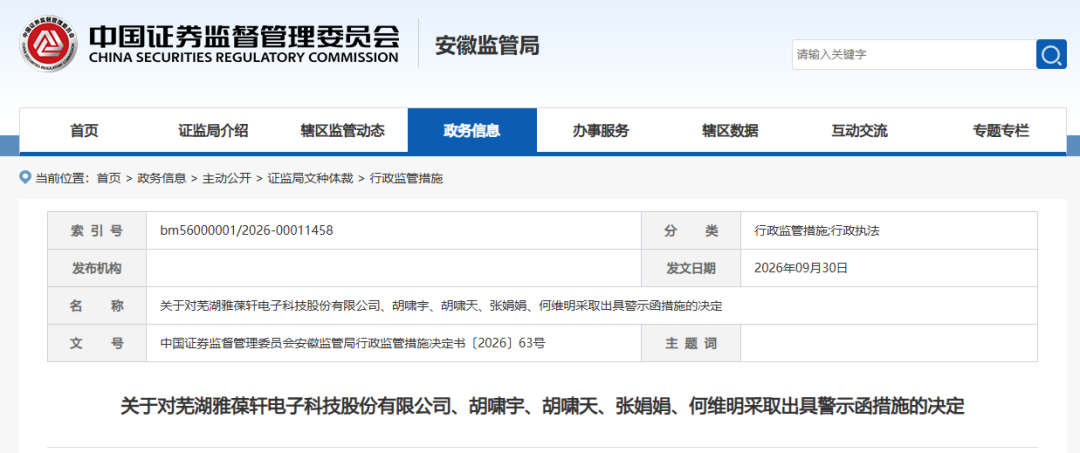Image resolution: width=1080 pixels, height=453 pixels.
Task: Click the 名称 row's document title value
Action: (x=441, y=305)
